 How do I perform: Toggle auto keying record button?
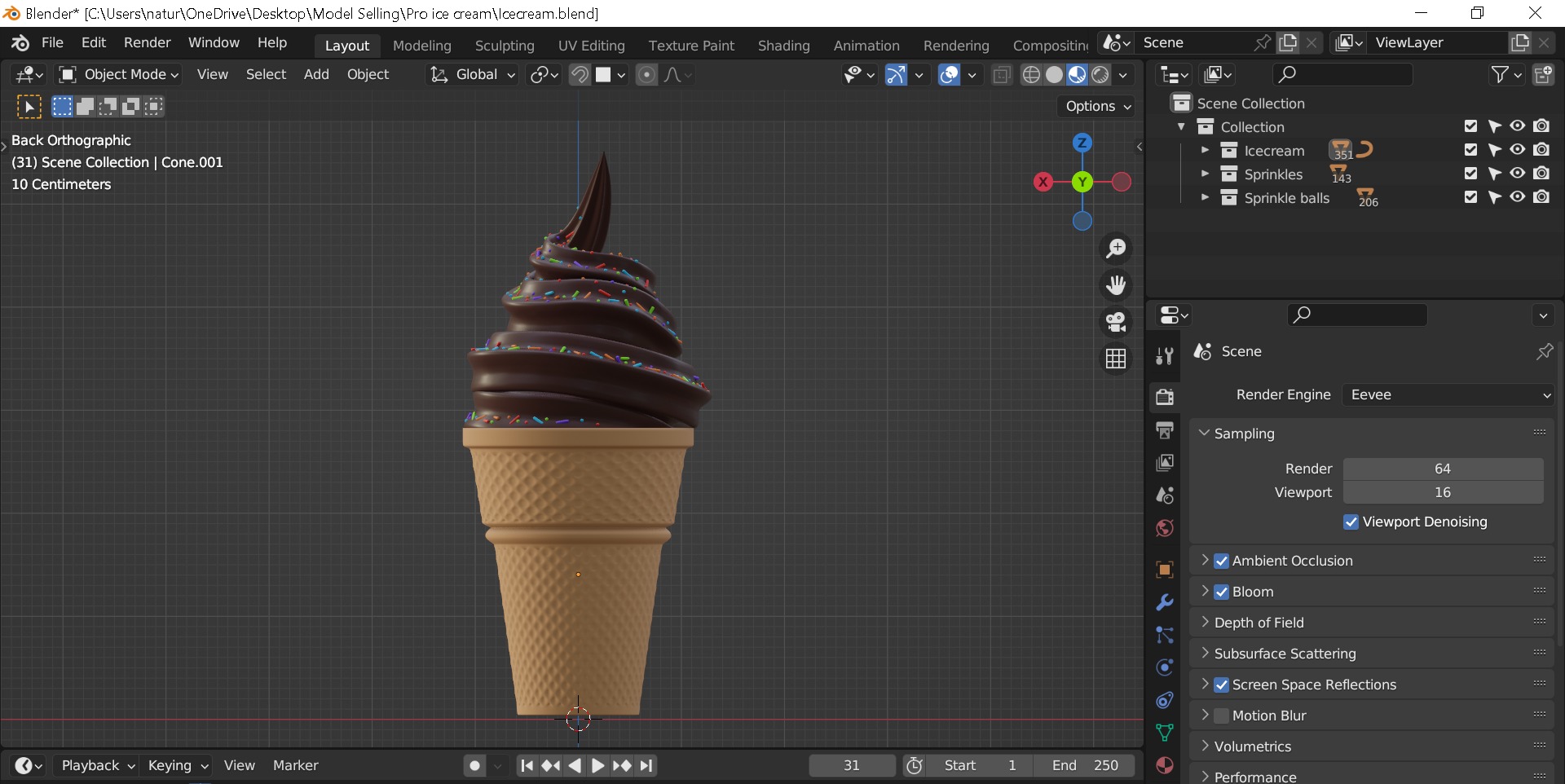point(474,765)
